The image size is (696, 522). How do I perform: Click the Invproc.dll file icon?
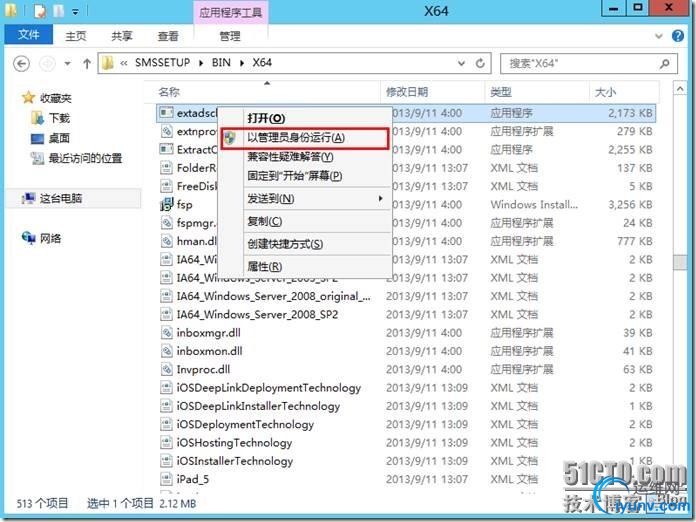tap(166, 369)
